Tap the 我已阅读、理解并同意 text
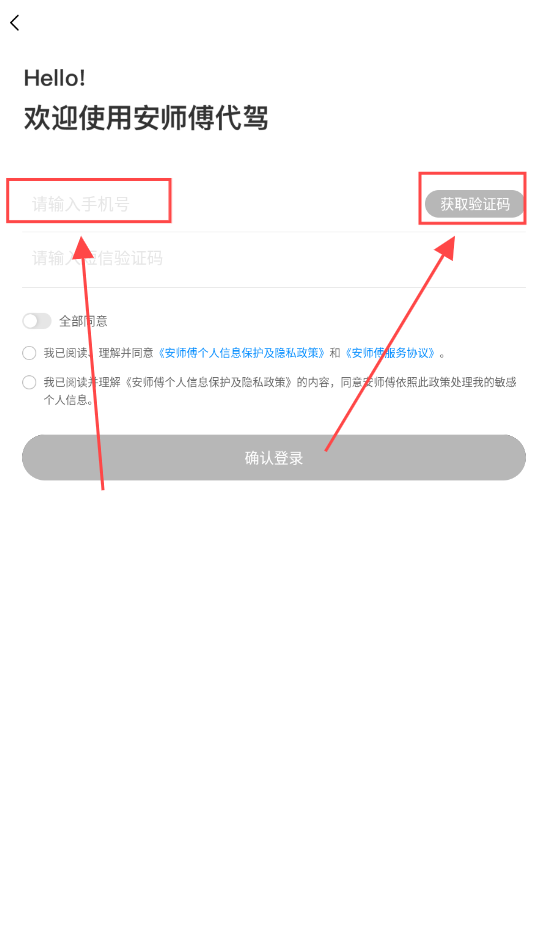544x950 pixels. click(x=99, y=353)
